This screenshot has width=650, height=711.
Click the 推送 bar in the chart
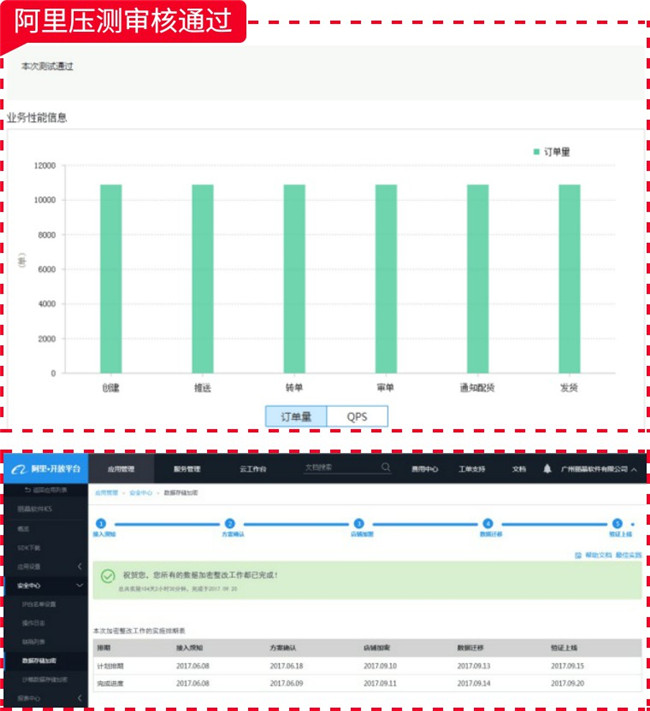tap(203, 279)
